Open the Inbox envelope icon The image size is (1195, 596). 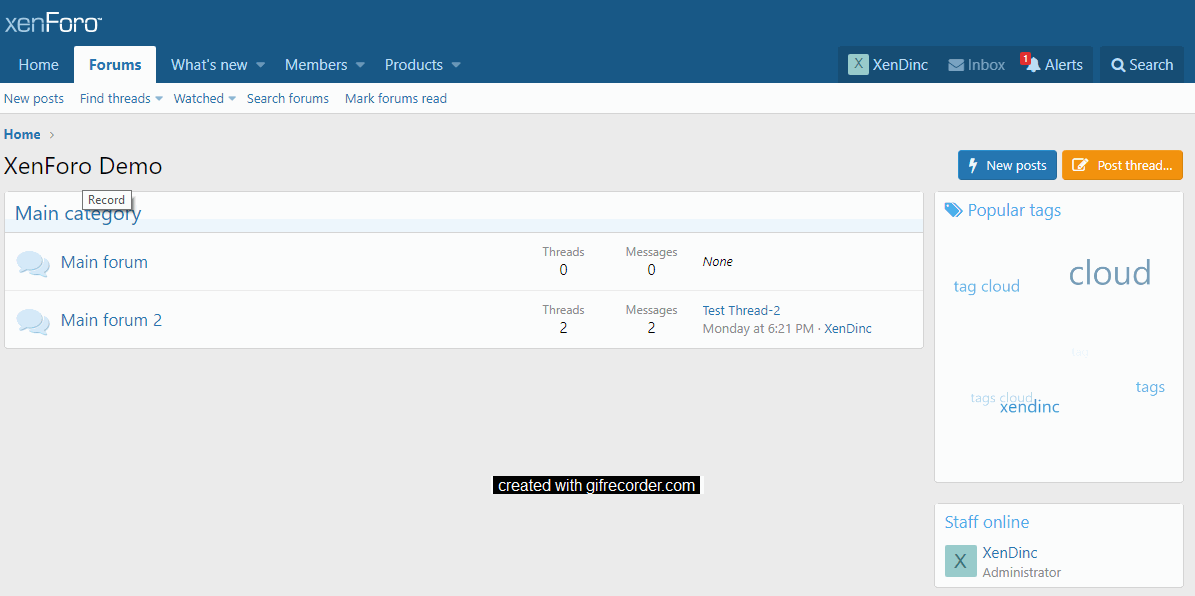coord(956,65)
